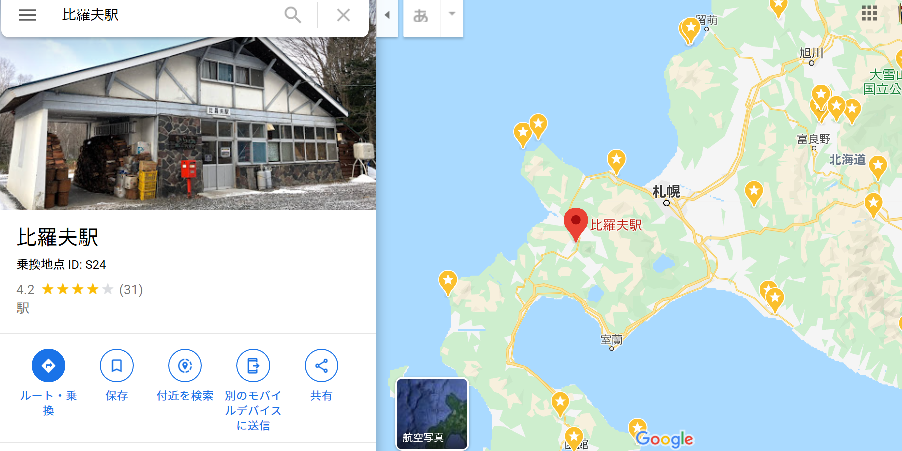Click inside the 比羅夫駅 search field
The height and width of the screenshot is (451, 902).
coord(167,16)
